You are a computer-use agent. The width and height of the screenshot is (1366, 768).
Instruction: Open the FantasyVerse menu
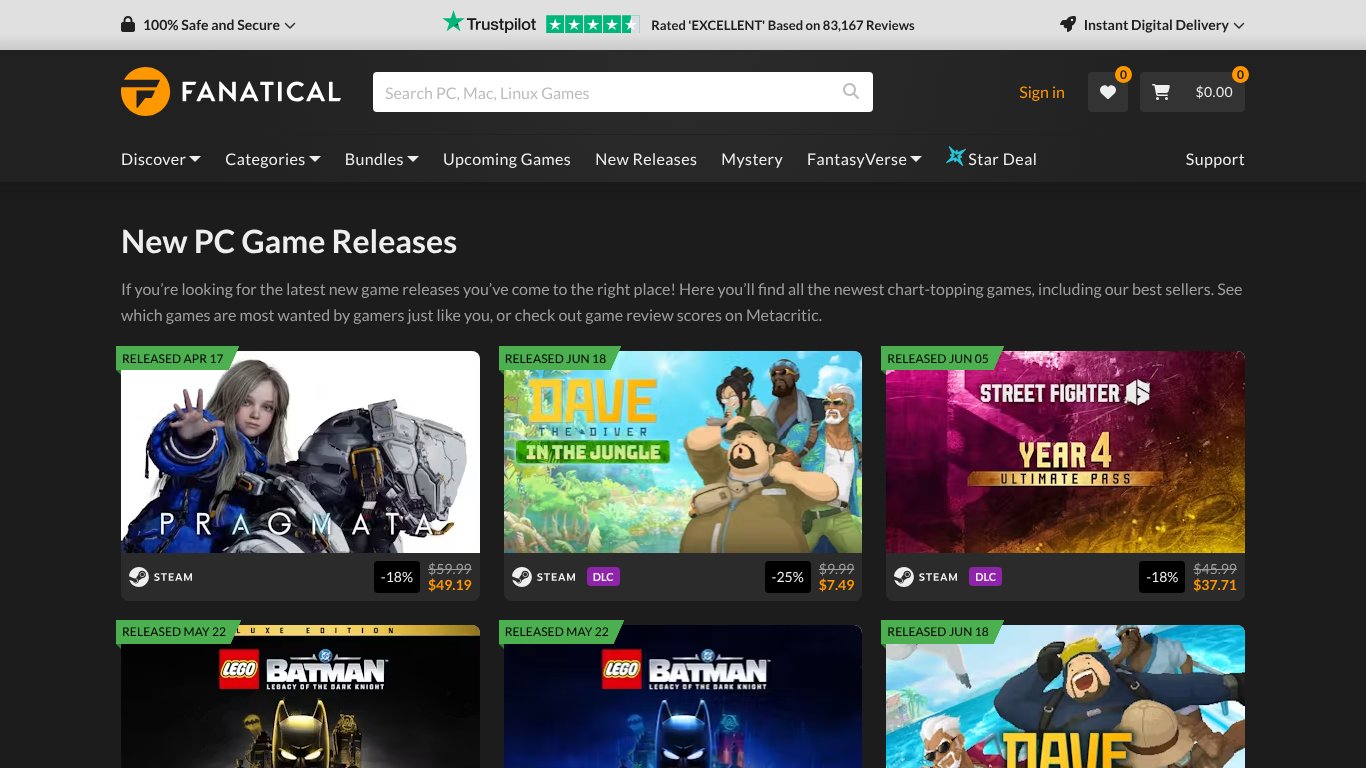[864, 159]
